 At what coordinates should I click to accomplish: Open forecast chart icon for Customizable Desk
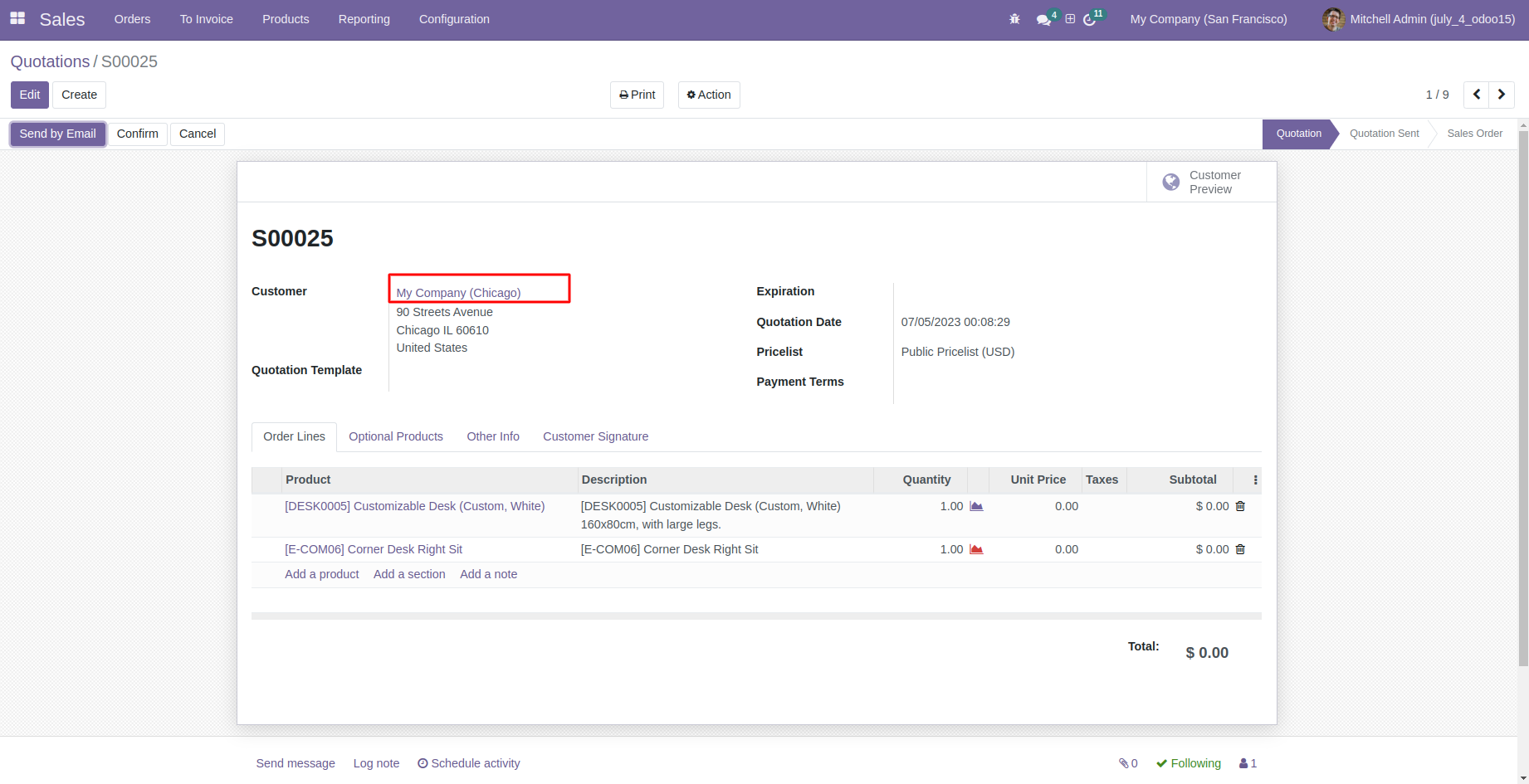976,506
